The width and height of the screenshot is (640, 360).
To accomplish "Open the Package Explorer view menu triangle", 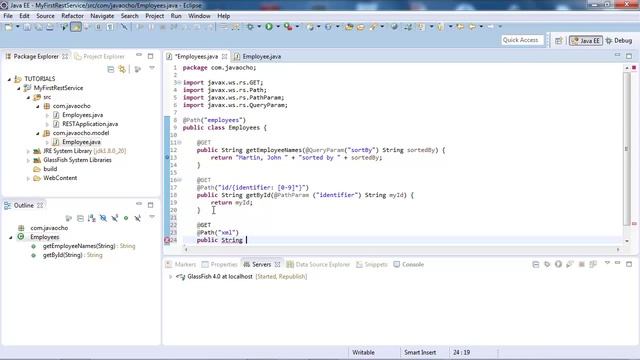I will [x=152, y=68].
